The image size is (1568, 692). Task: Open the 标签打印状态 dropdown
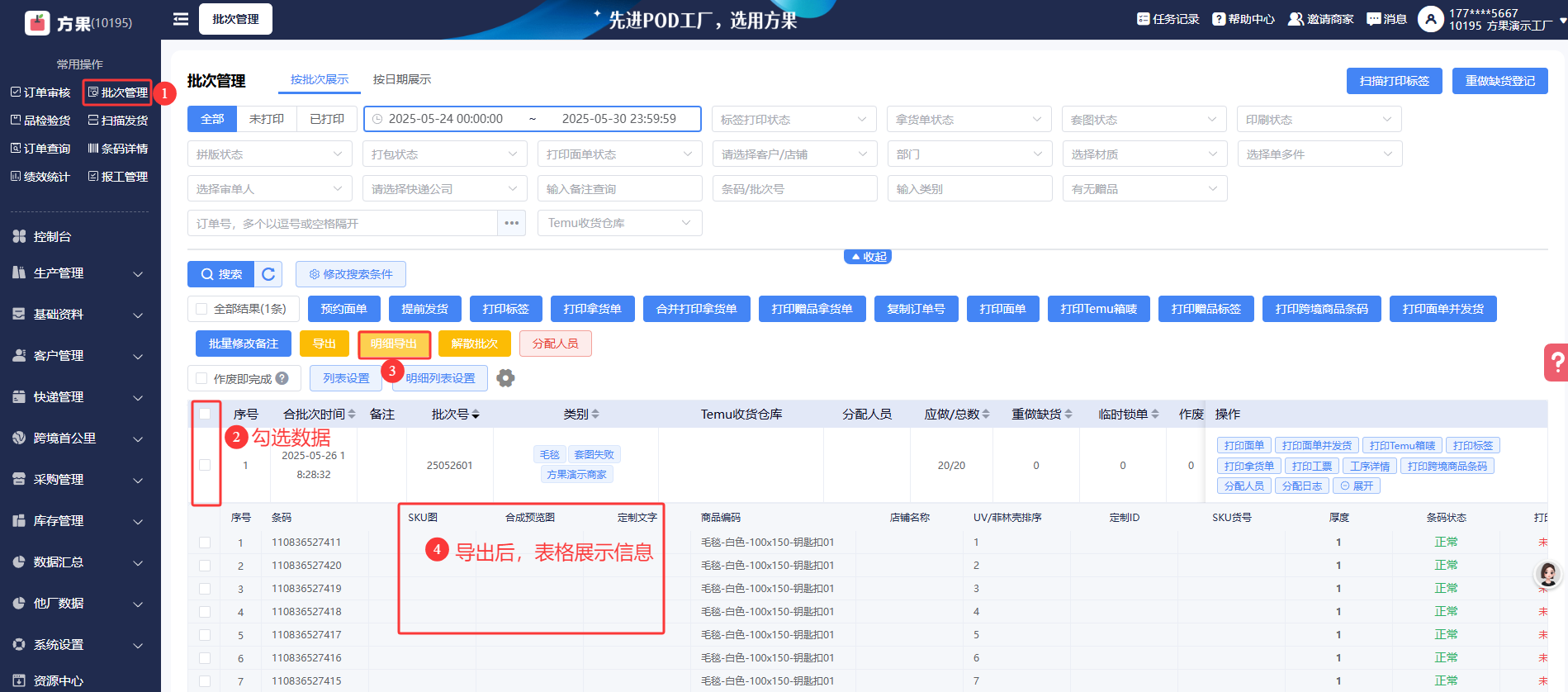(x=793, y=120)
